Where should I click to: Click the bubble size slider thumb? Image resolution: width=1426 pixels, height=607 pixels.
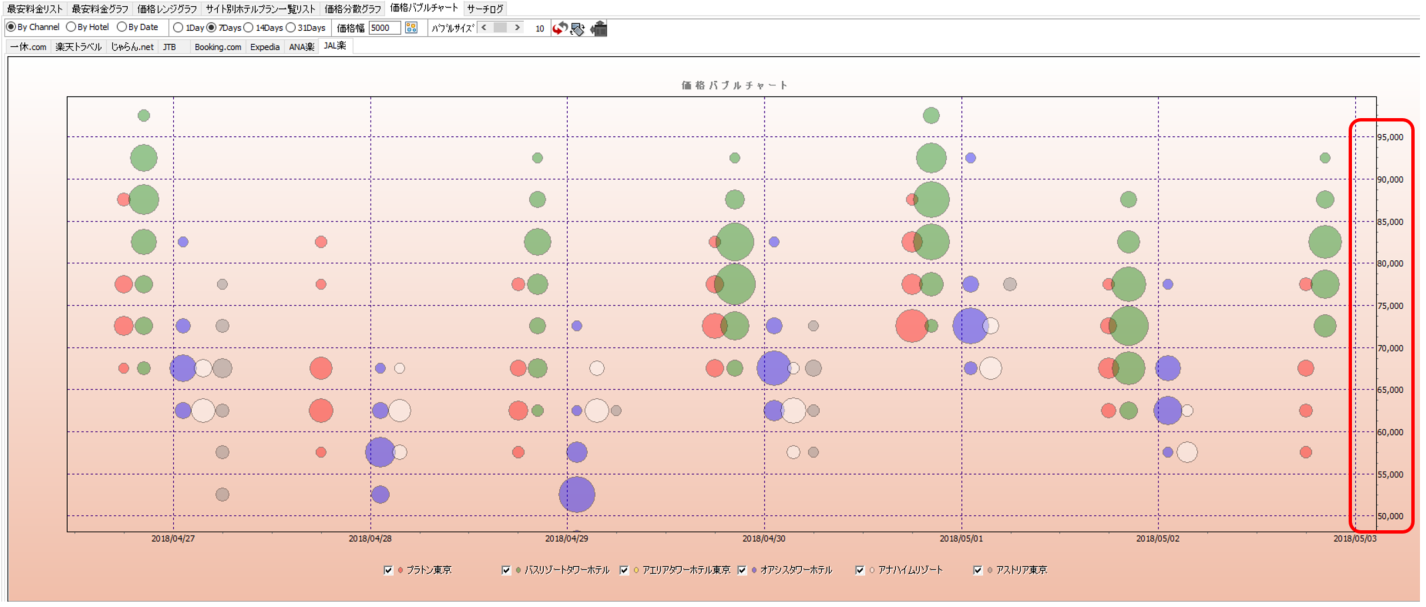(500, 28)
